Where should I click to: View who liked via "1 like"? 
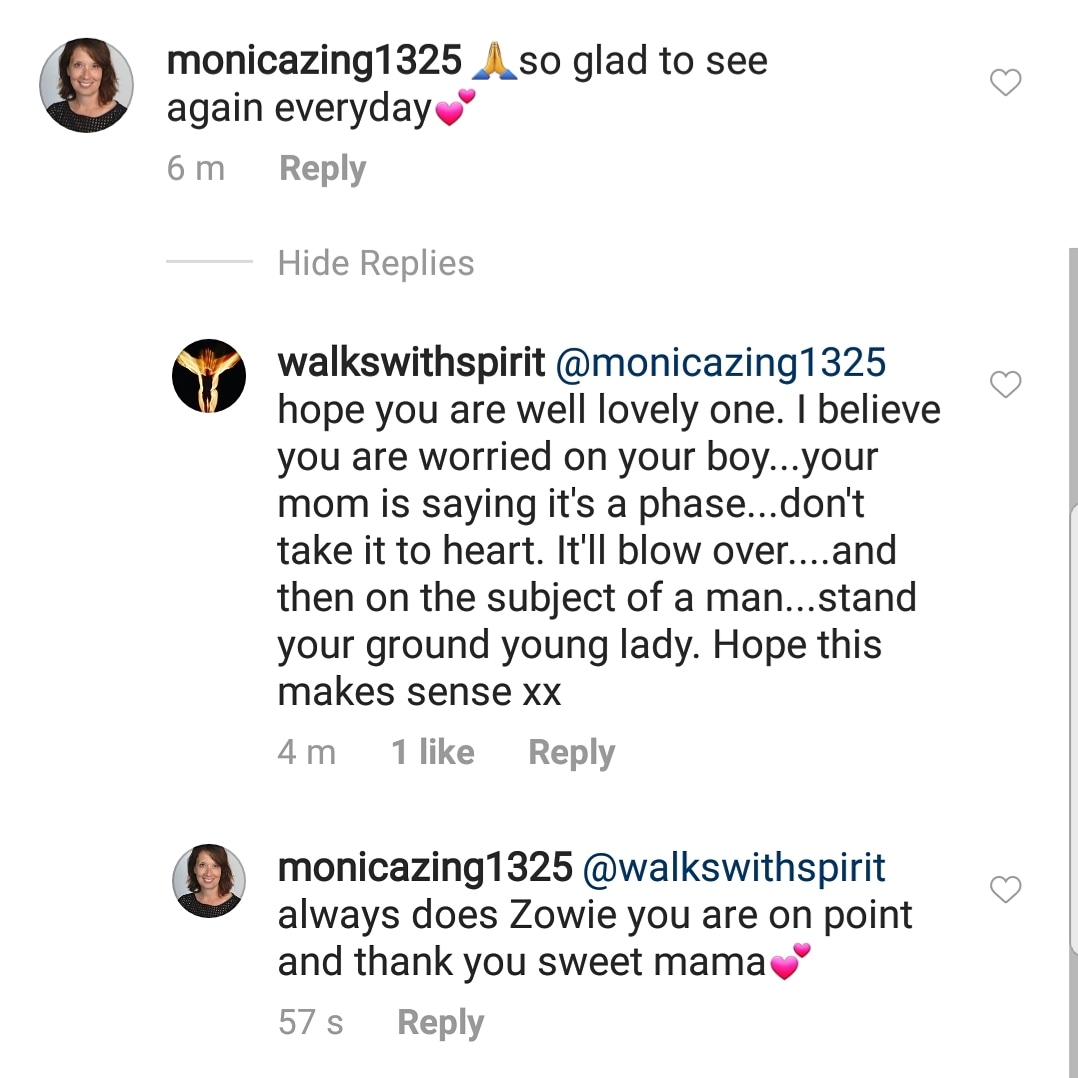coord(432,753)
